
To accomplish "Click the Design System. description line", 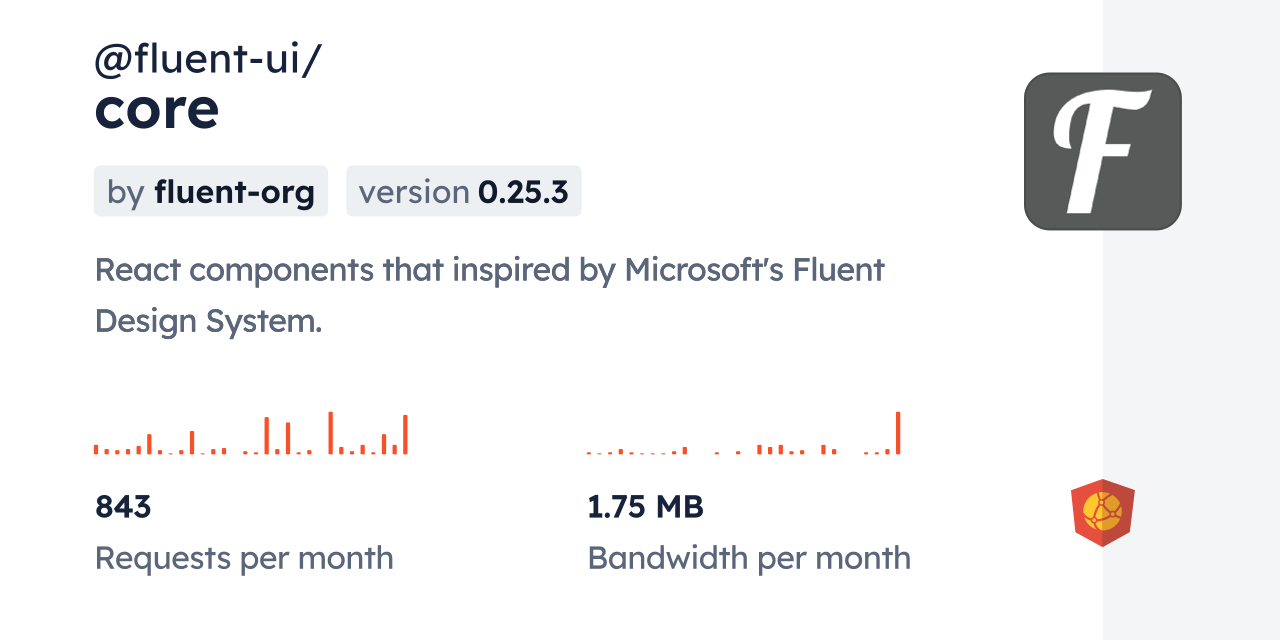I will pyautogui.click(x=208, y=321).
